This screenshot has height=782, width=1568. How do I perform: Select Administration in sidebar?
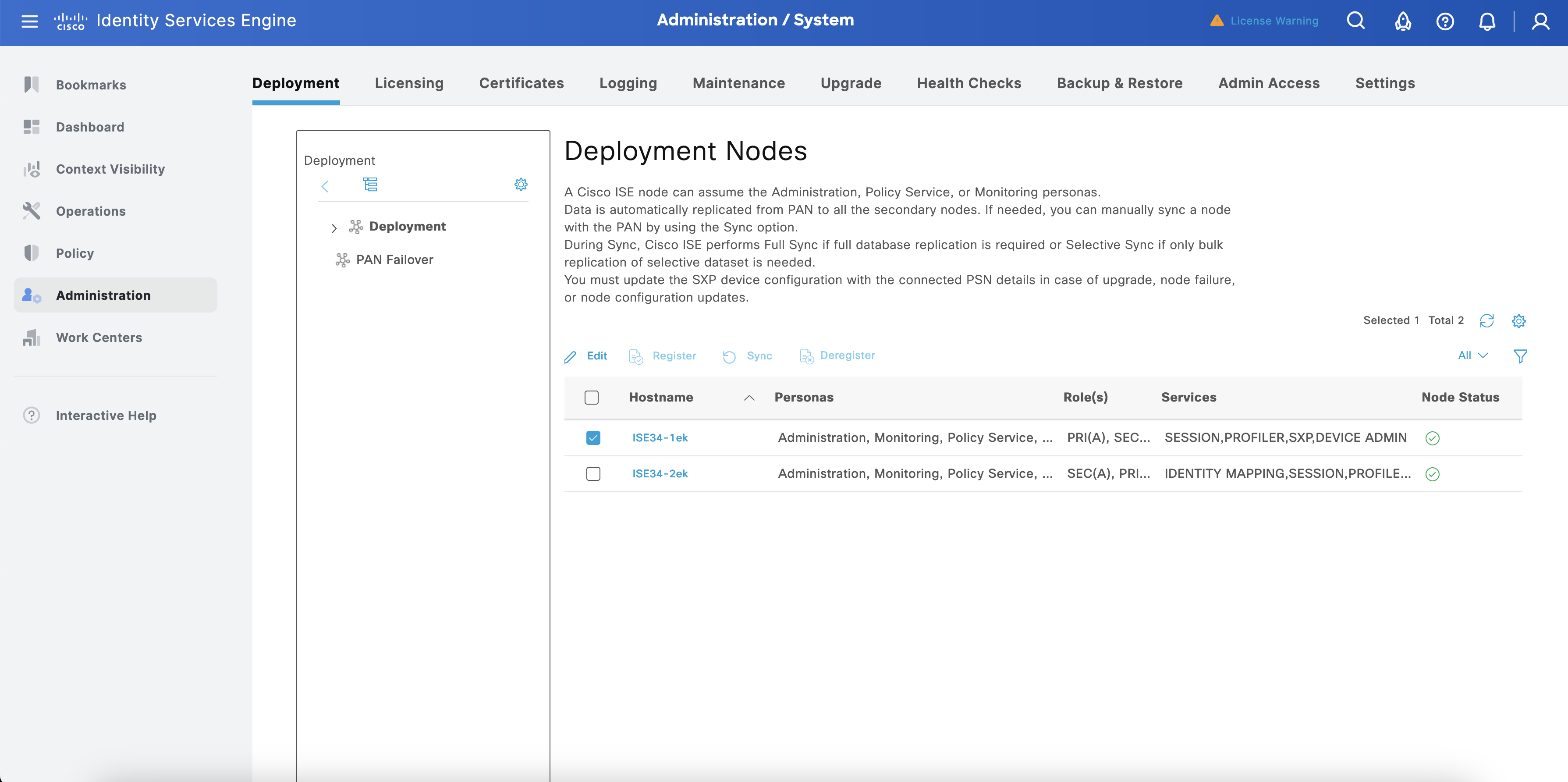(x=116, y=295)
